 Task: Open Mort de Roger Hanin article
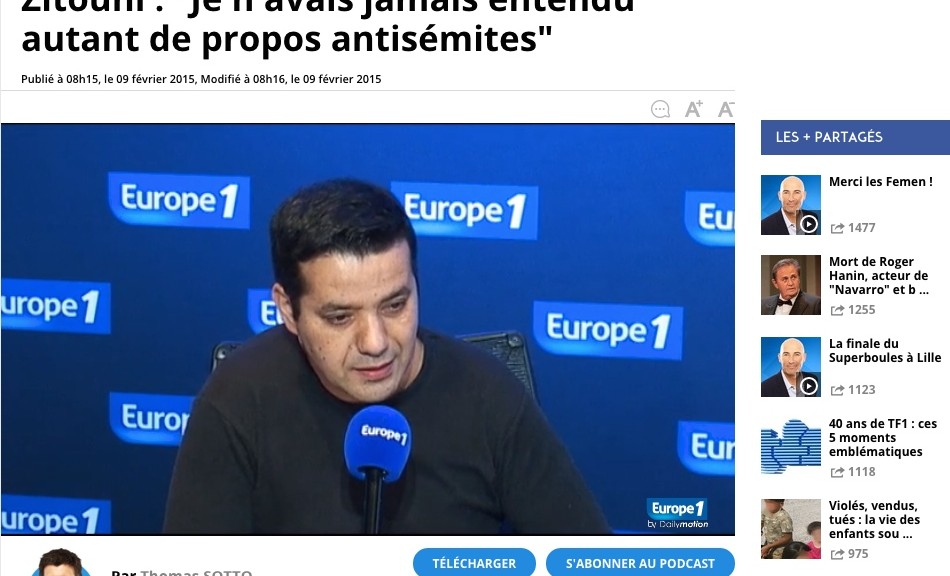pos(879,276)
